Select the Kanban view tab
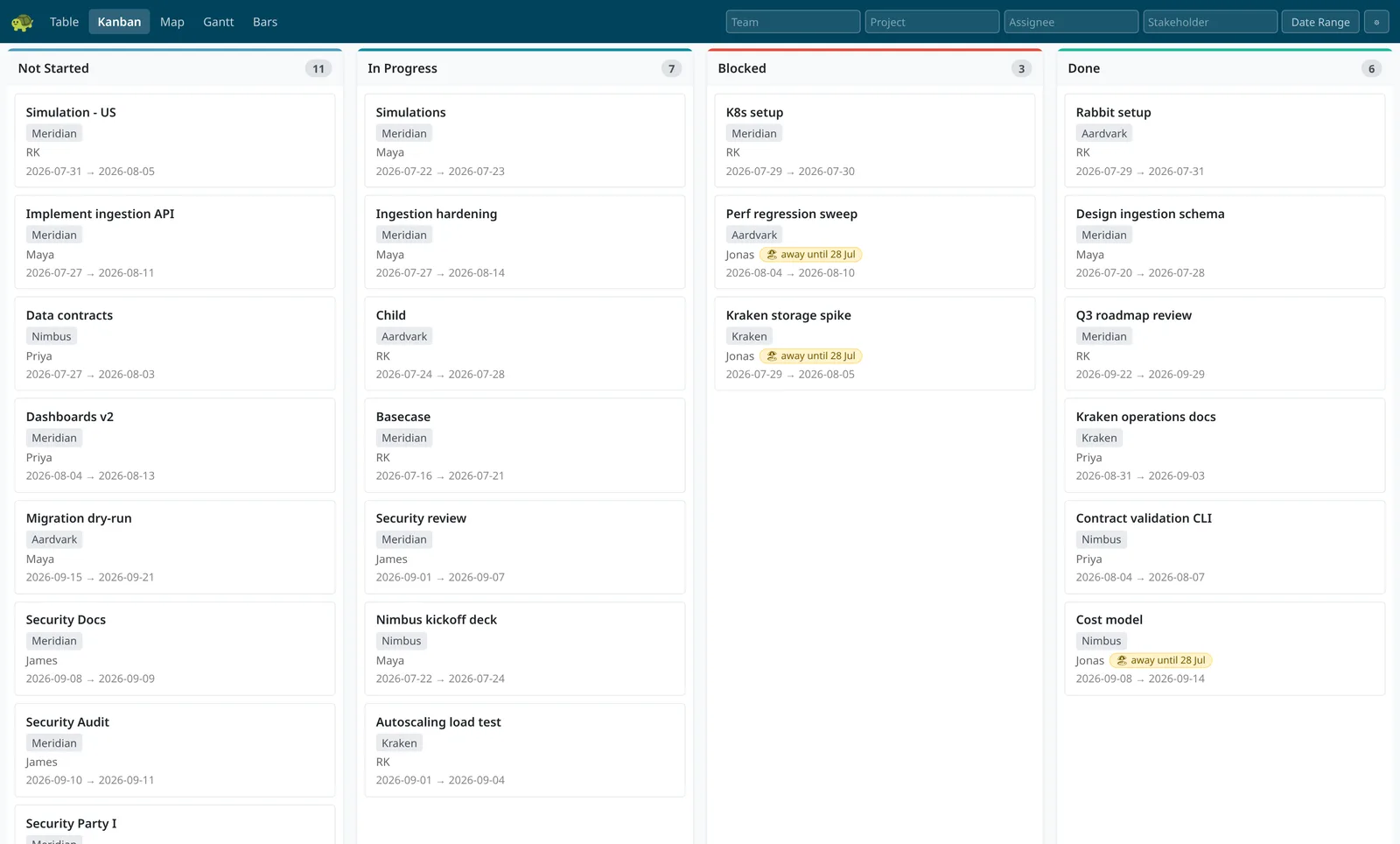 coord(119,22)
